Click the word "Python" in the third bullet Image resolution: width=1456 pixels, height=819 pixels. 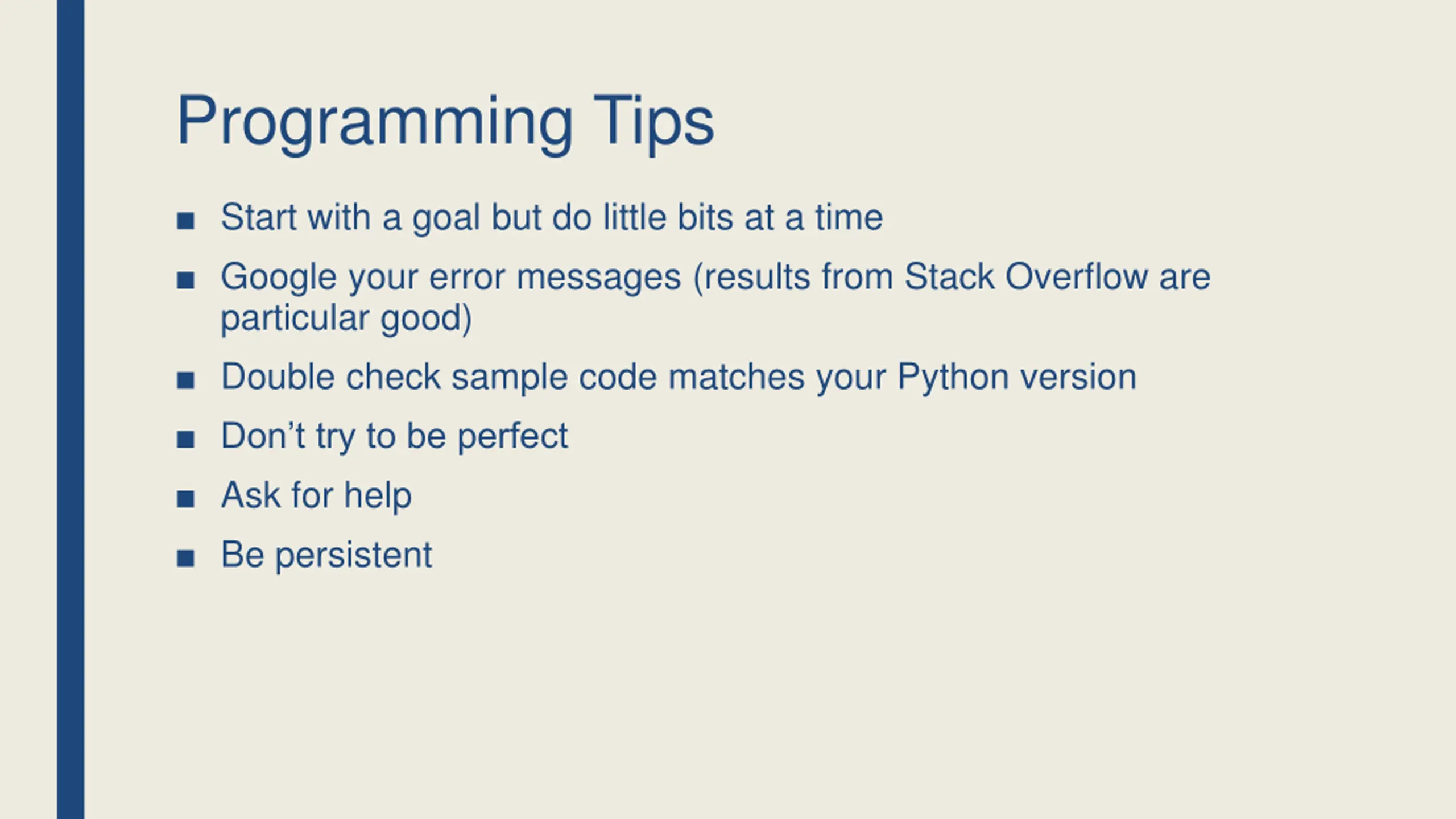(953, 378)
